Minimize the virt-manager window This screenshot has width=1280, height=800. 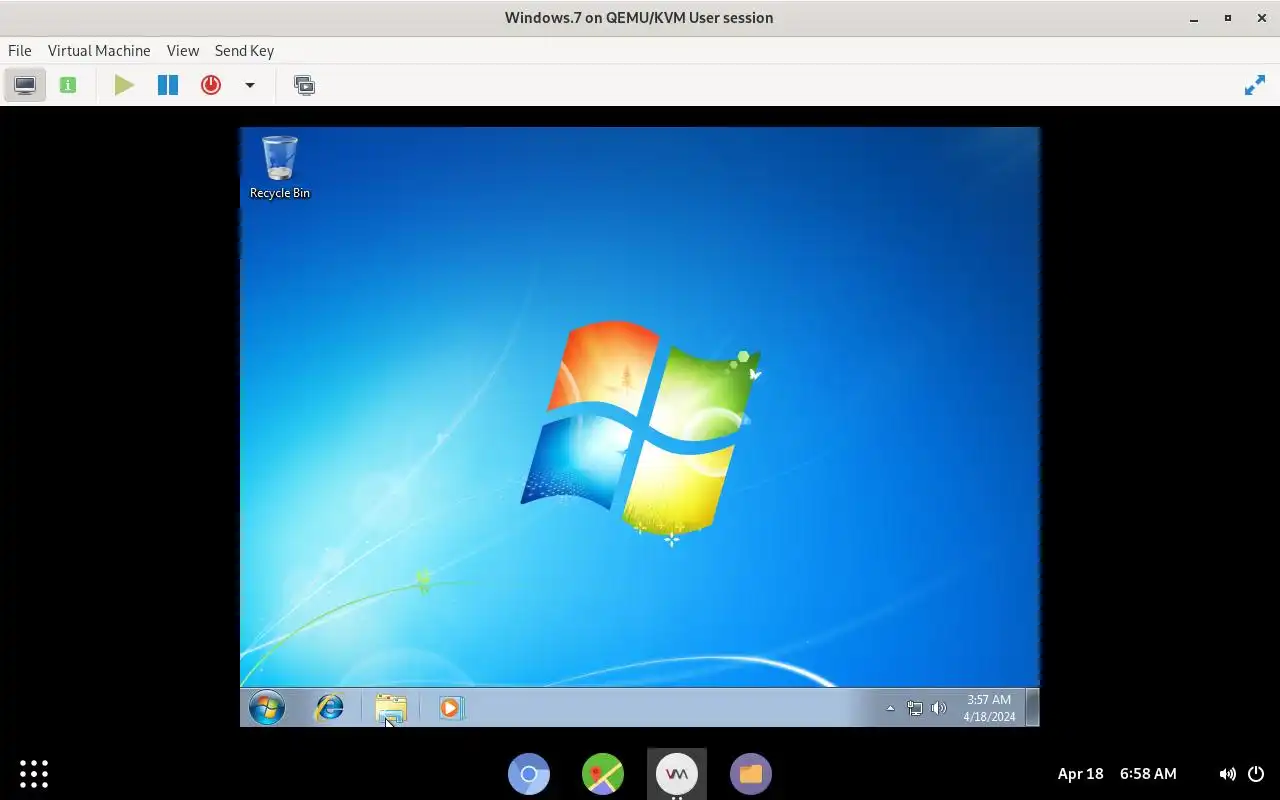tap(1194, 18)
